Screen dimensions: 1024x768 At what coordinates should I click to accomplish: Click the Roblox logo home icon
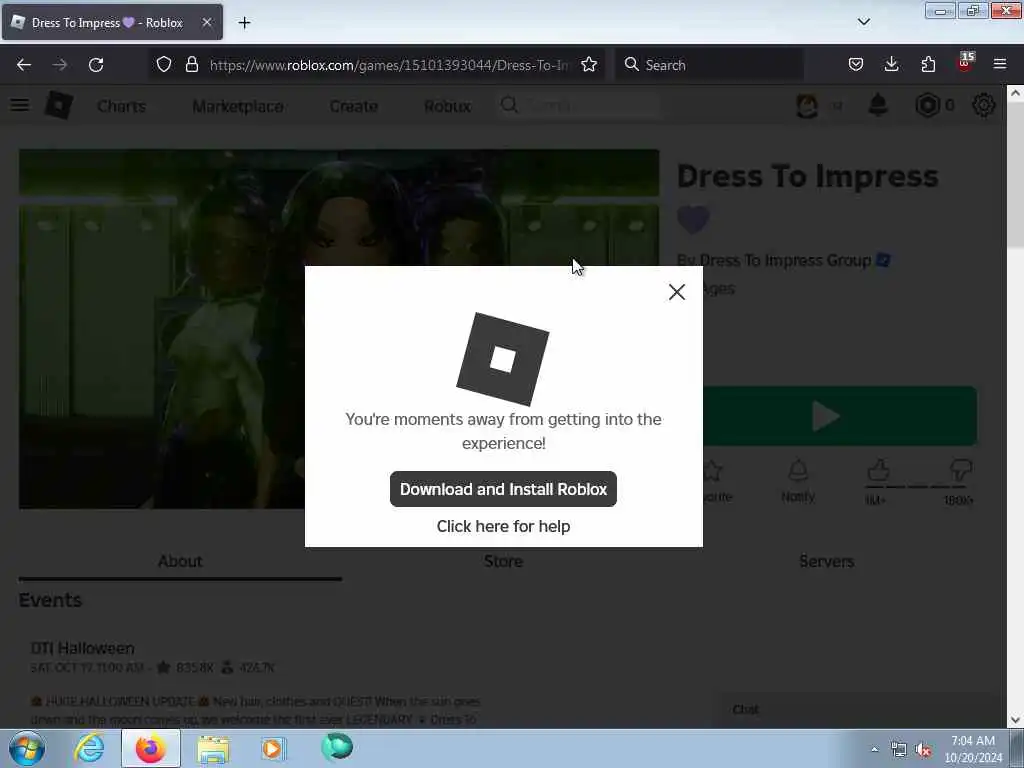pos(59,105)
